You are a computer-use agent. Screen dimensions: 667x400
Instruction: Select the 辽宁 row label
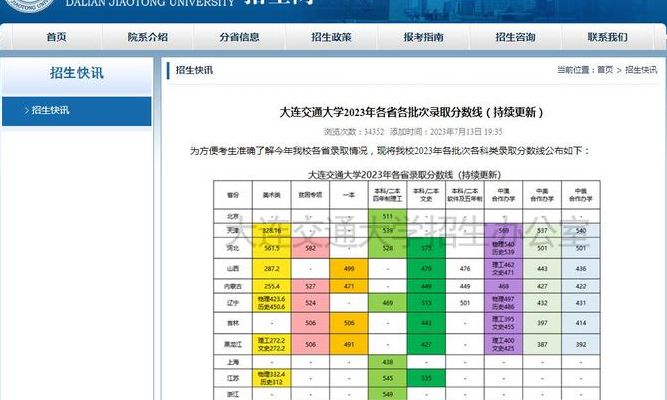tap(233, 303)
